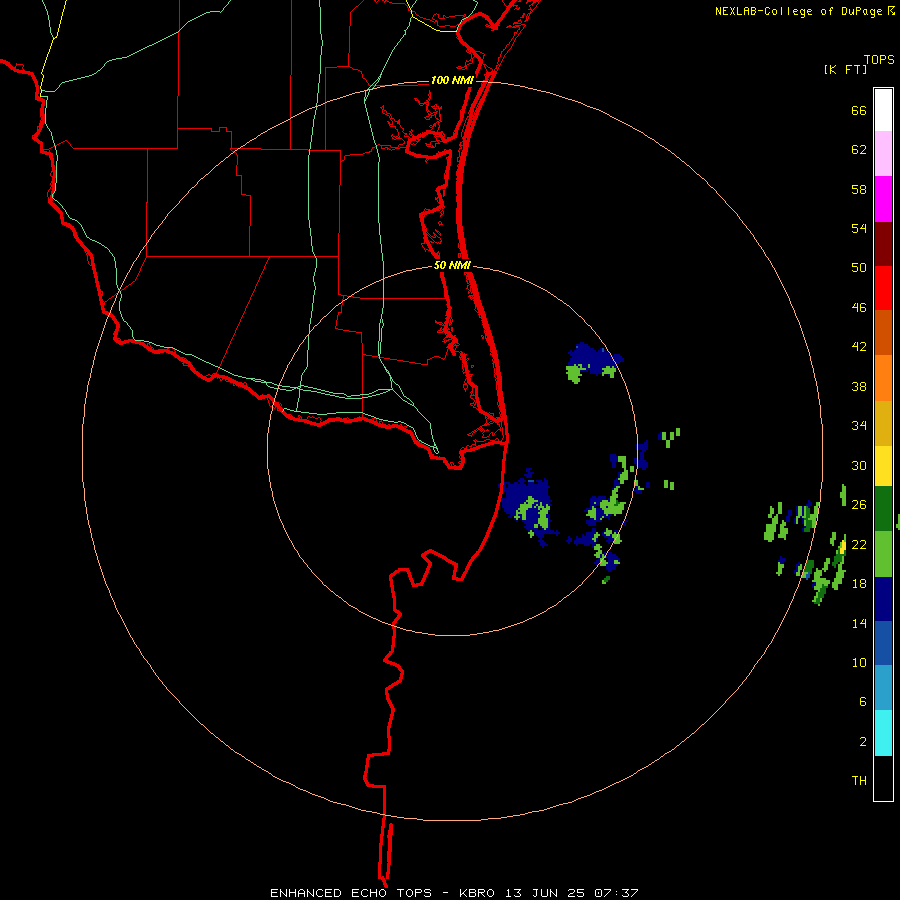Click the '07:37' timestamp in the caption
This screenshot has width=900, height=900.
(616, 893)
